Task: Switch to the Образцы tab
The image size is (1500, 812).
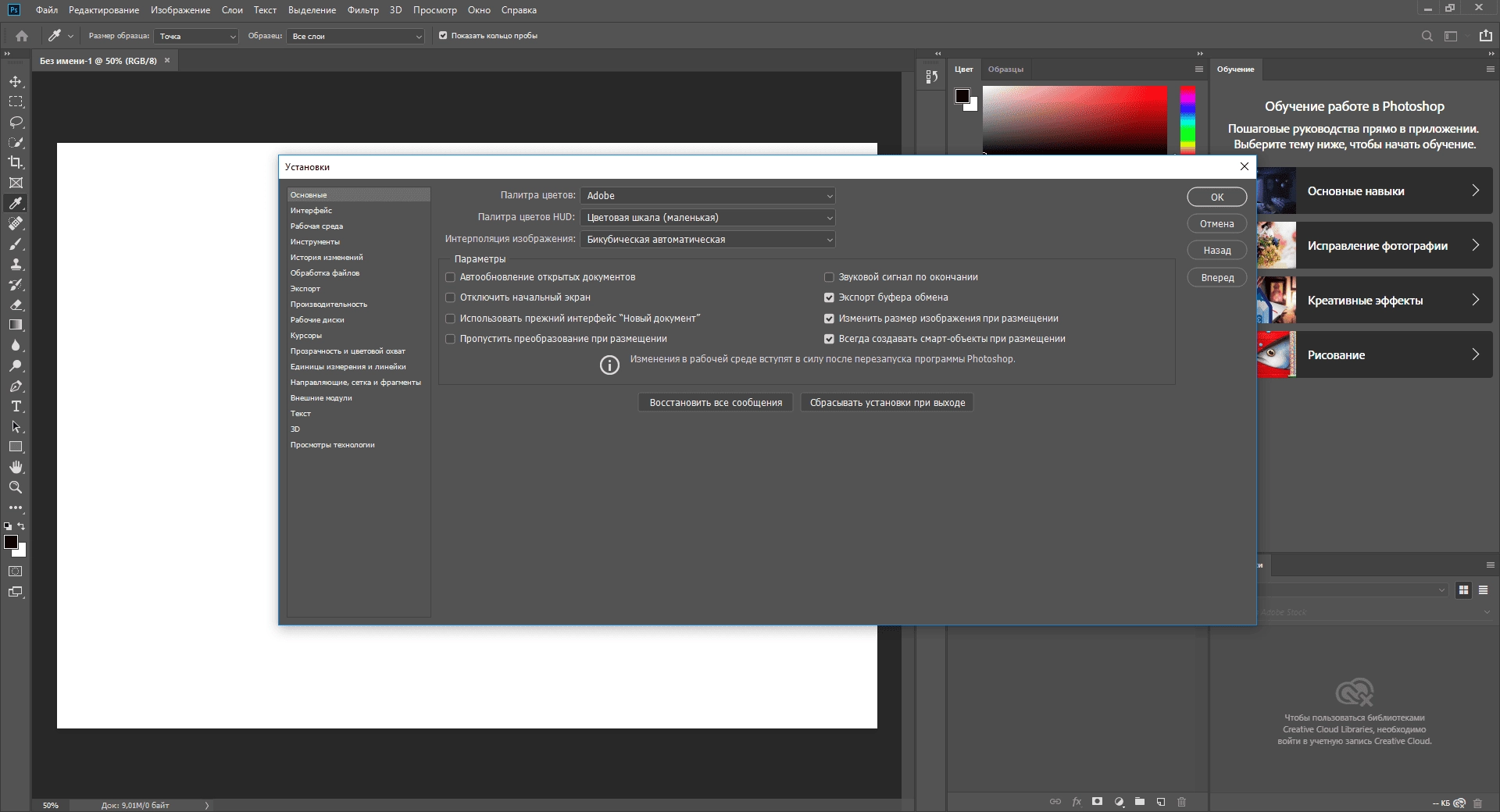Action: click(1005, 69)
